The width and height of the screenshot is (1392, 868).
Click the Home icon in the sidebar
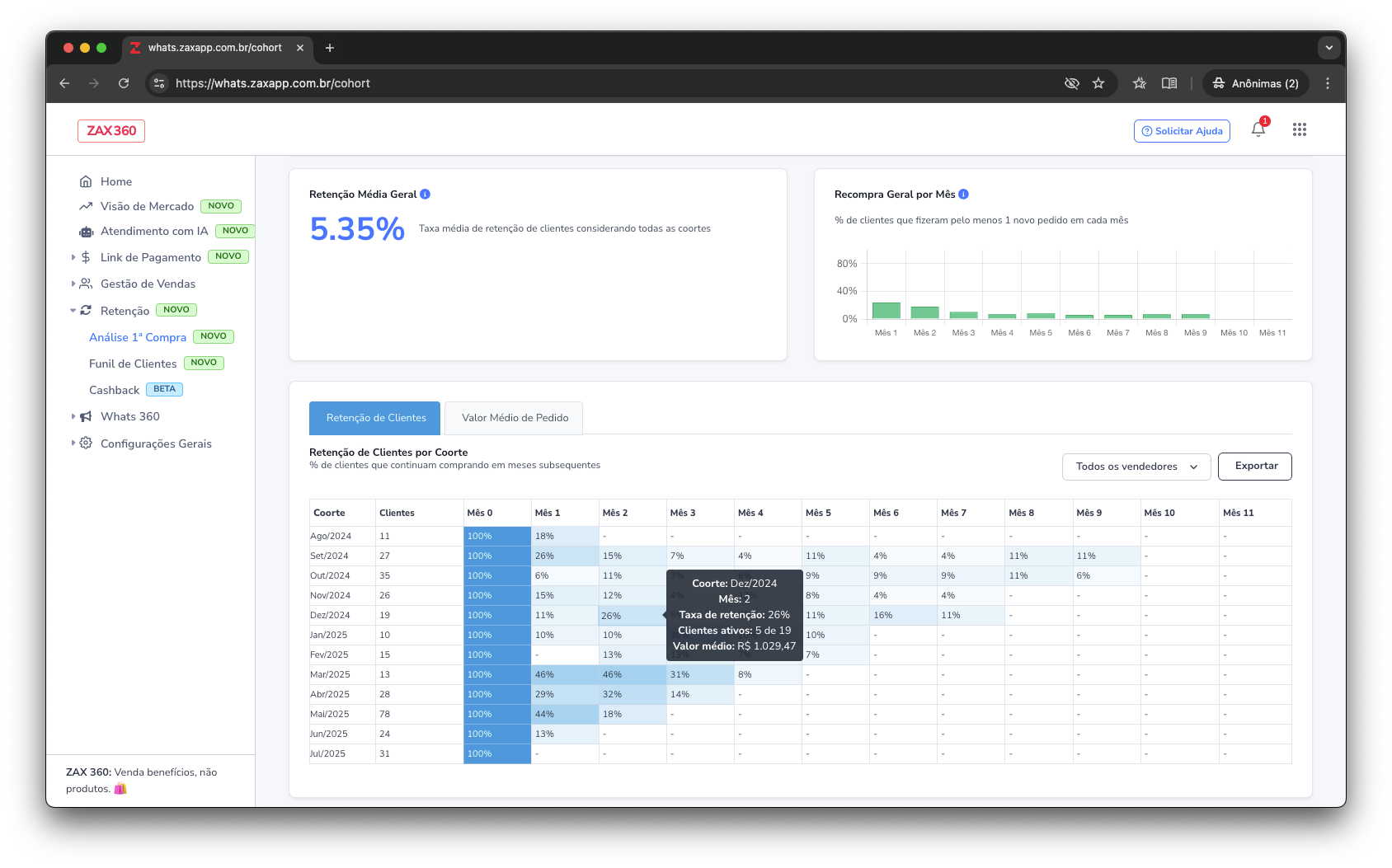[x=86, y=181]
